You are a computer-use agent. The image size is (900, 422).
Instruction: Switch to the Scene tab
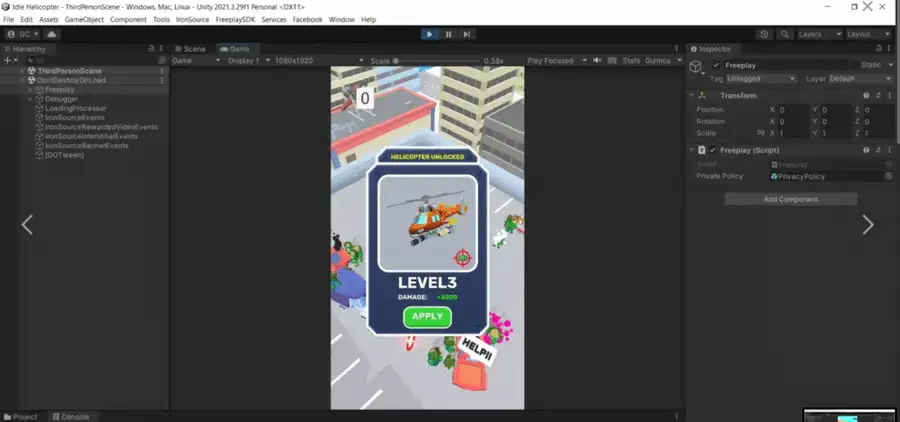(x=190, y=48)
